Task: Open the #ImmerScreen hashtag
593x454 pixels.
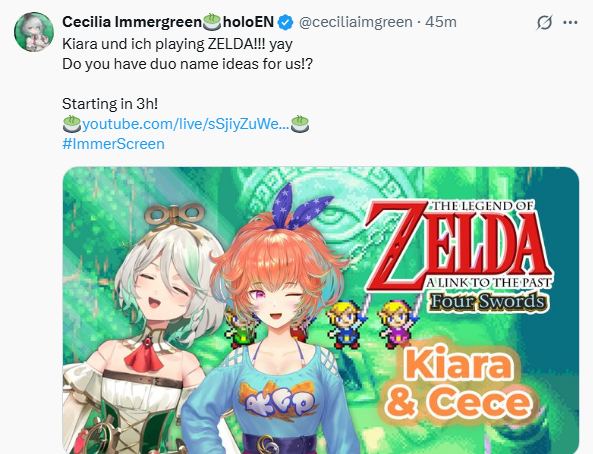Action: [x=113, y=144]
